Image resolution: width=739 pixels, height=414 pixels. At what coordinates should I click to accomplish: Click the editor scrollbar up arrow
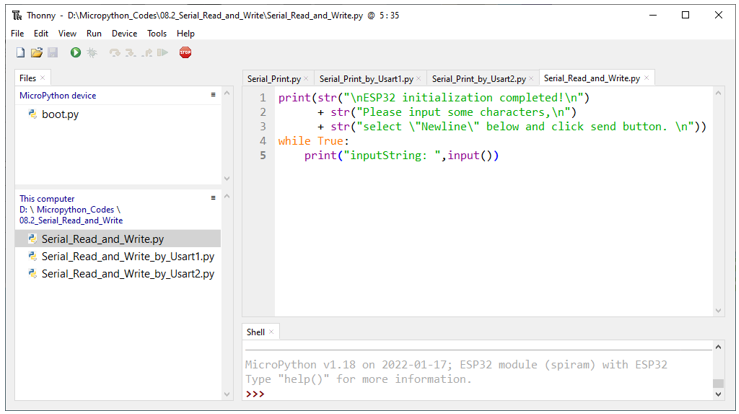(x=718, y=93)
